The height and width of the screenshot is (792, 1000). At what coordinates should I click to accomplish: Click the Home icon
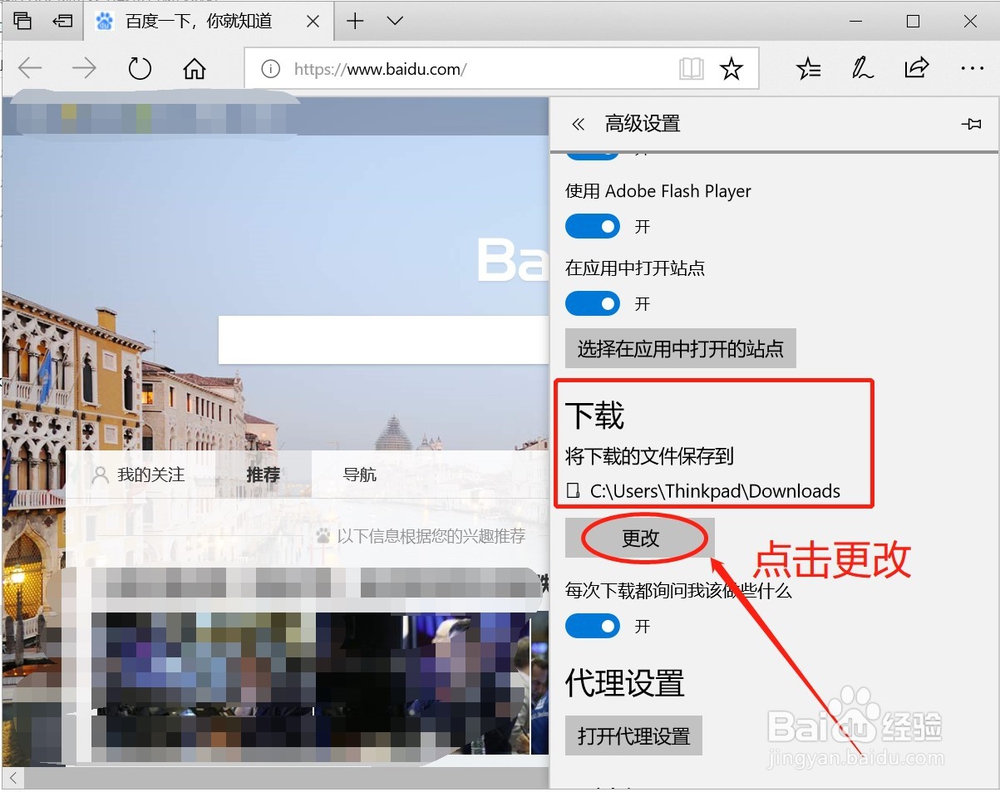pos(194,68)
